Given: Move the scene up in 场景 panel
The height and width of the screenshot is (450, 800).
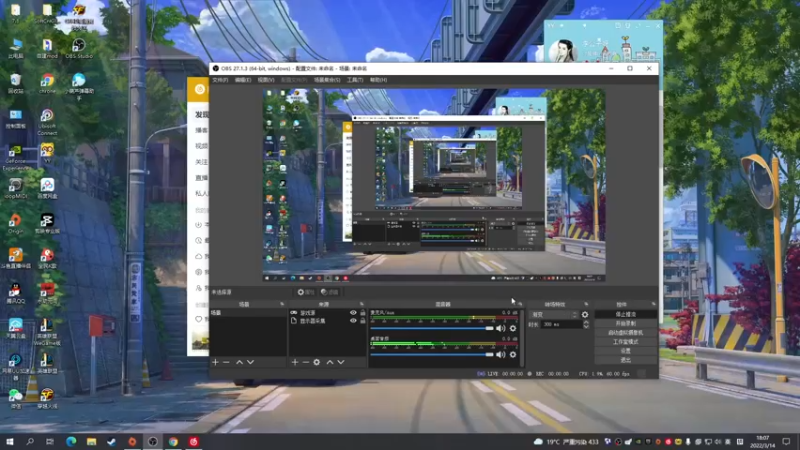Looking at the screenshot, I should pos(239,362).
